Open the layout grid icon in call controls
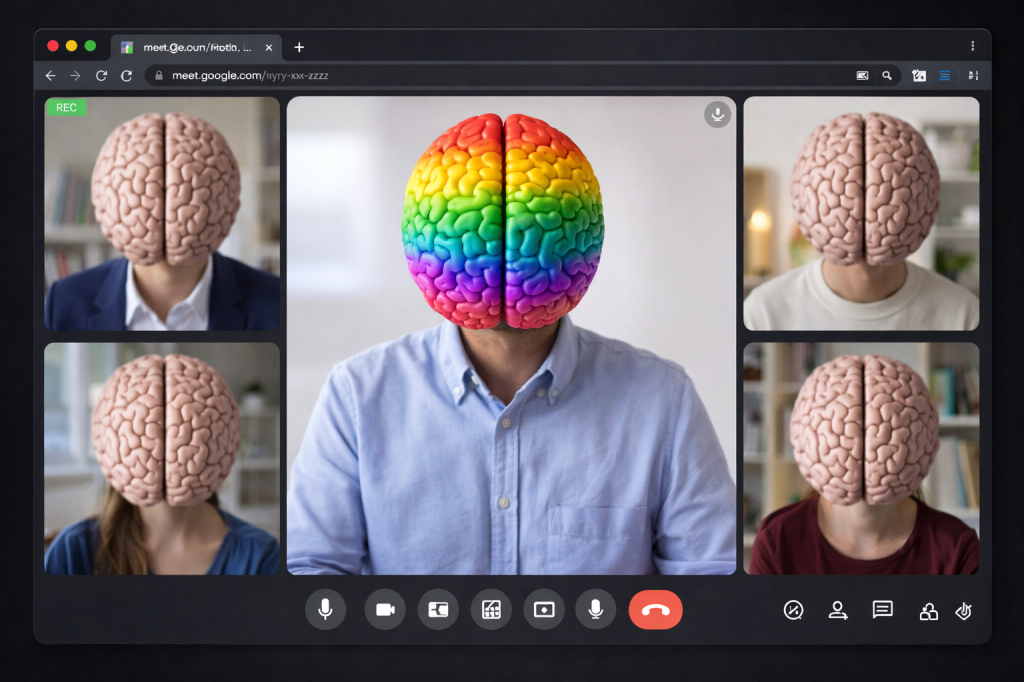The image size is (1024, 682). [x=491, y=609]
